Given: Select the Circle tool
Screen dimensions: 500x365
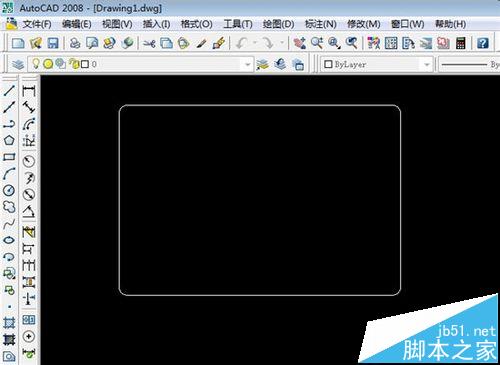Looking at the screenshot, I should click(x=9, y=190).
